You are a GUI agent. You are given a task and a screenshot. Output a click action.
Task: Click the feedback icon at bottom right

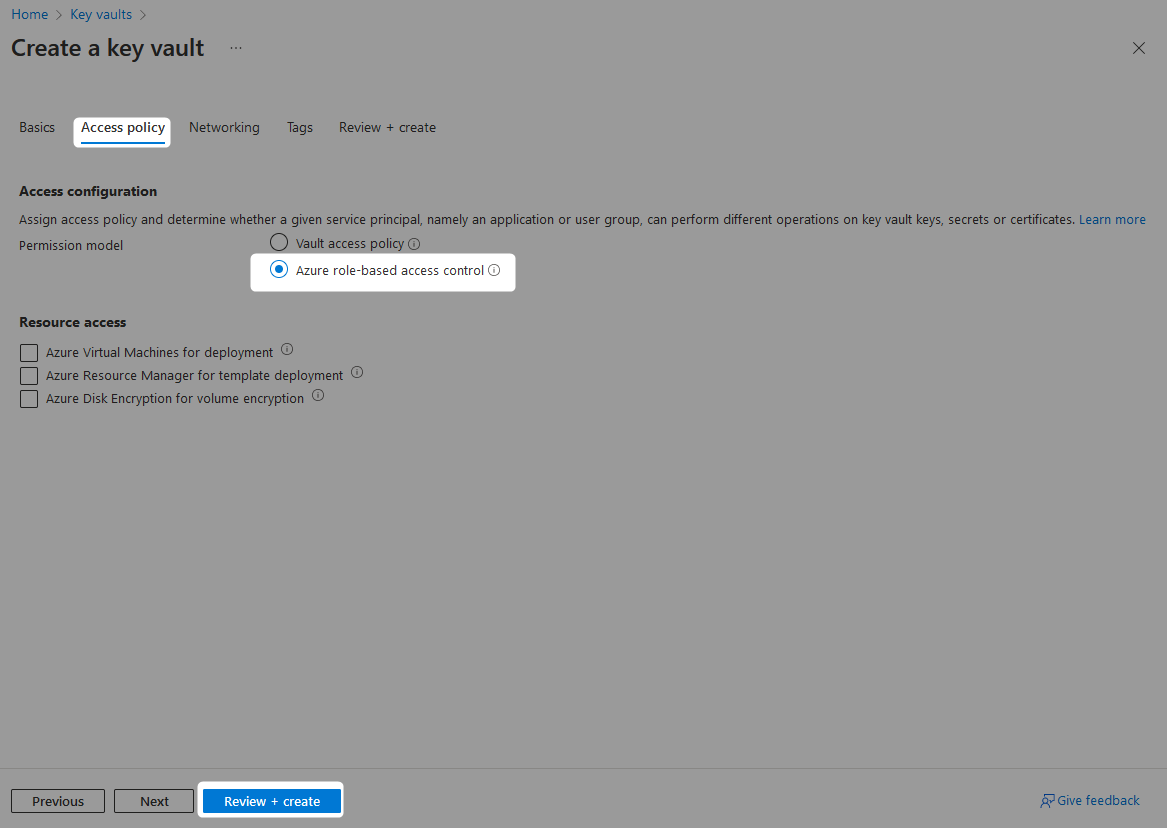coord(1047,801)
